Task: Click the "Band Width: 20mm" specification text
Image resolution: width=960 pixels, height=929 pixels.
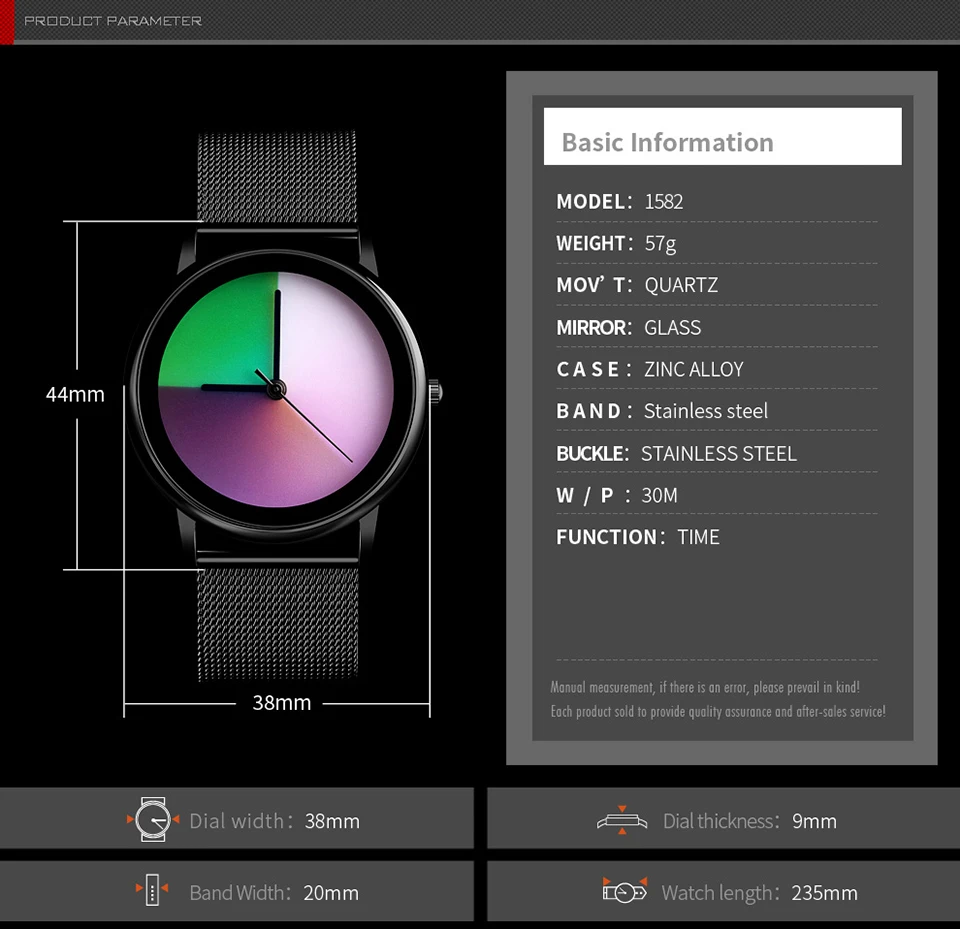Action: point(274,892)
